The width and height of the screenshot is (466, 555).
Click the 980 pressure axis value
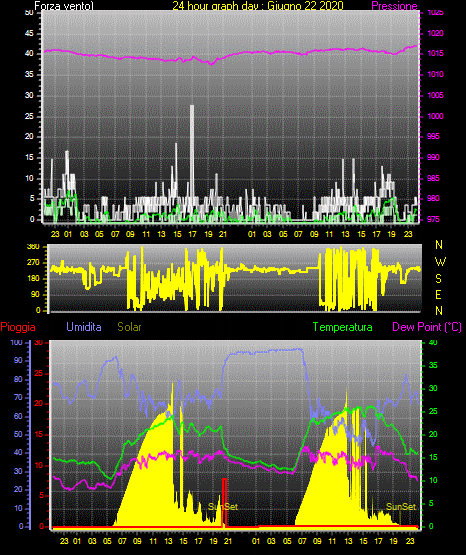[433, 198]
